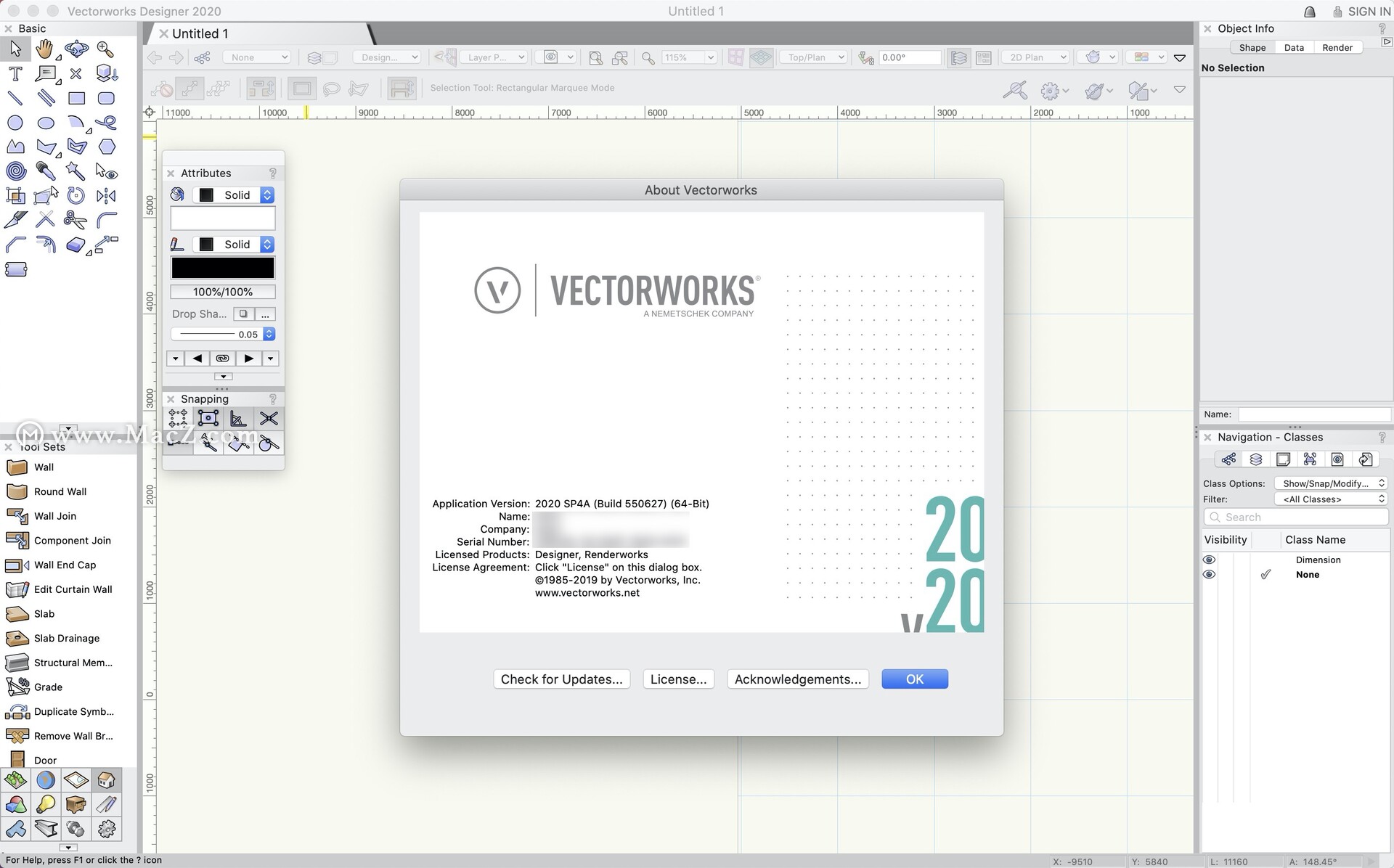
Task: Open the 2D Plan projection dropdown
Action: (1035, 57)
